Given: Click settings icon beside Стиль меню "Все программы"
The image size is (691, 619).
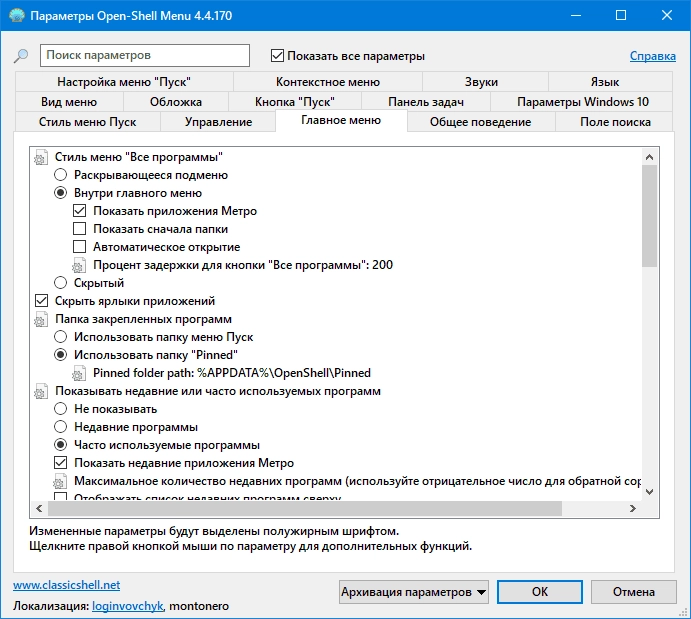Looking at the screenshot, I should (x=41, y=158).
